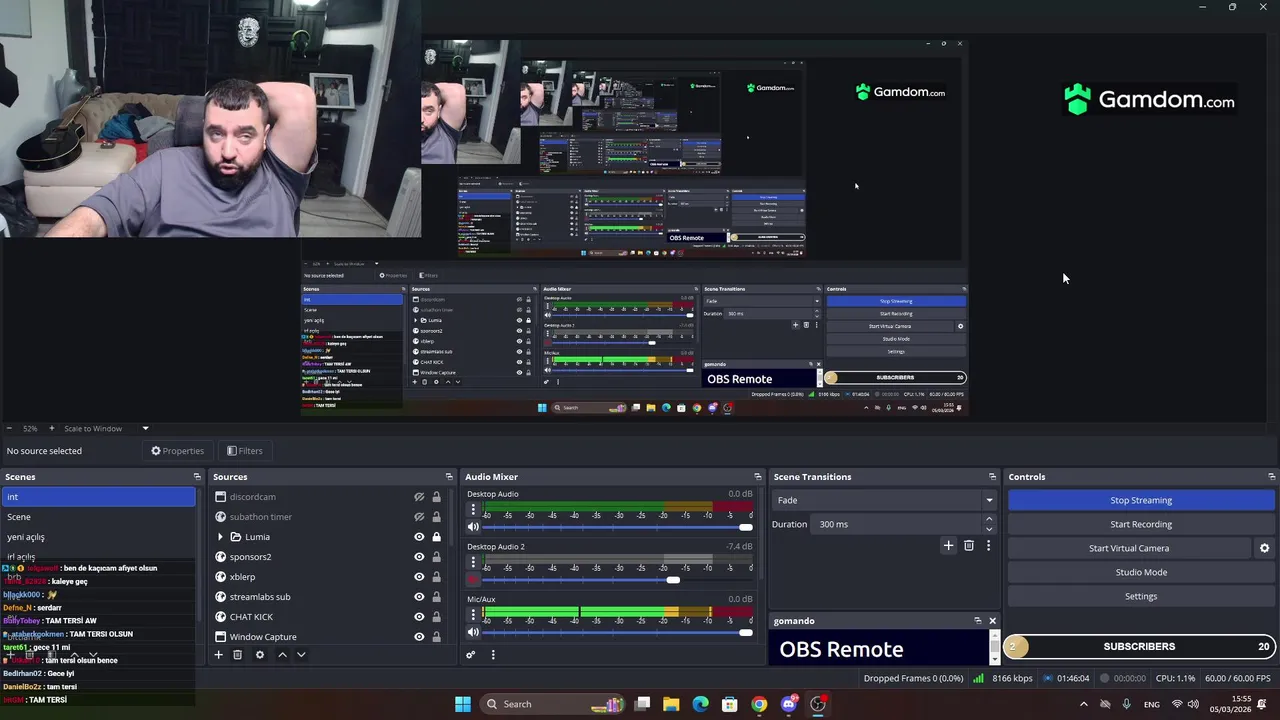Viewport: 1280px width, 720px height.
Task: Mute Mic/Aux speaker icon
Action: coord(473,632)
